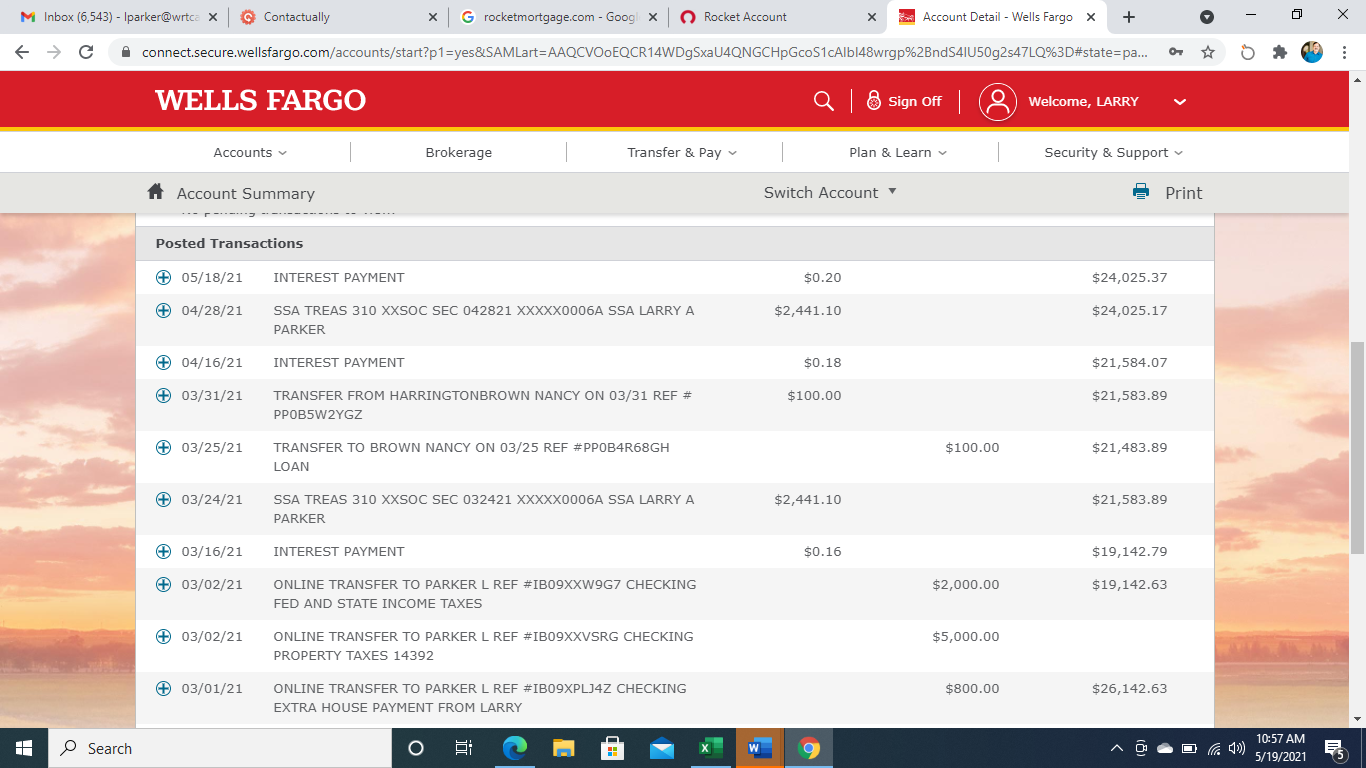Open the Welcome, LARRY user dropdown

(1107, 101)
